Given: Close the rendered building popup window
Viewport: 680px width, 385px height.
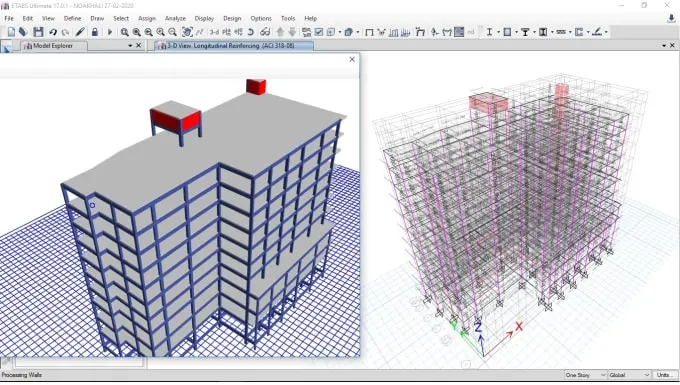Looking at the screenshot, I should pyautogui.click(x=352, y=59).
